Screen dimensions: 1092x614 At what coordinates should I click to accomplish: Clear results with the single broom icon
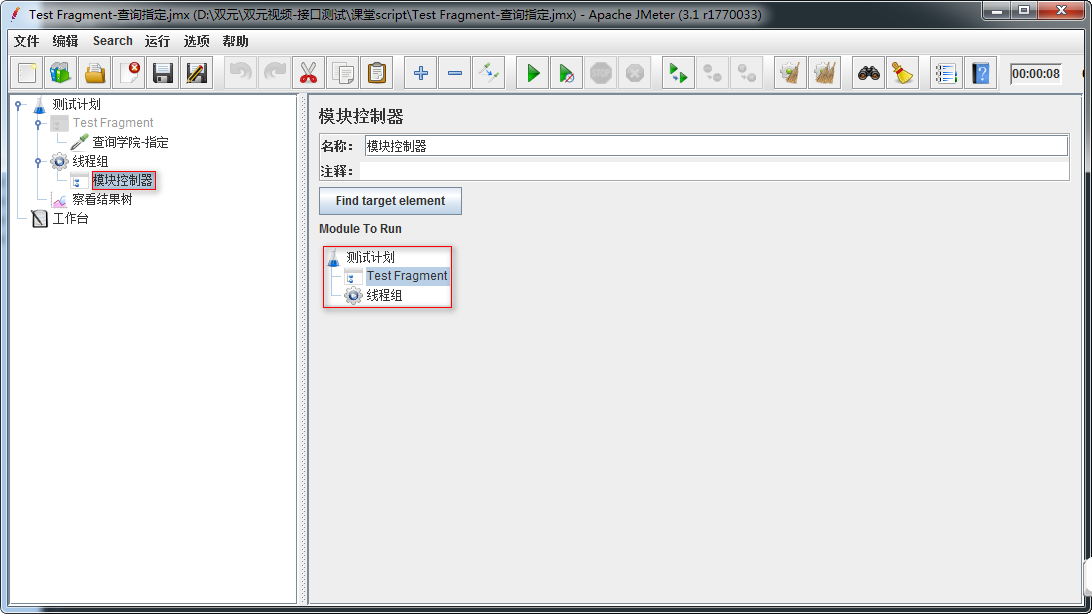(790, 73)
